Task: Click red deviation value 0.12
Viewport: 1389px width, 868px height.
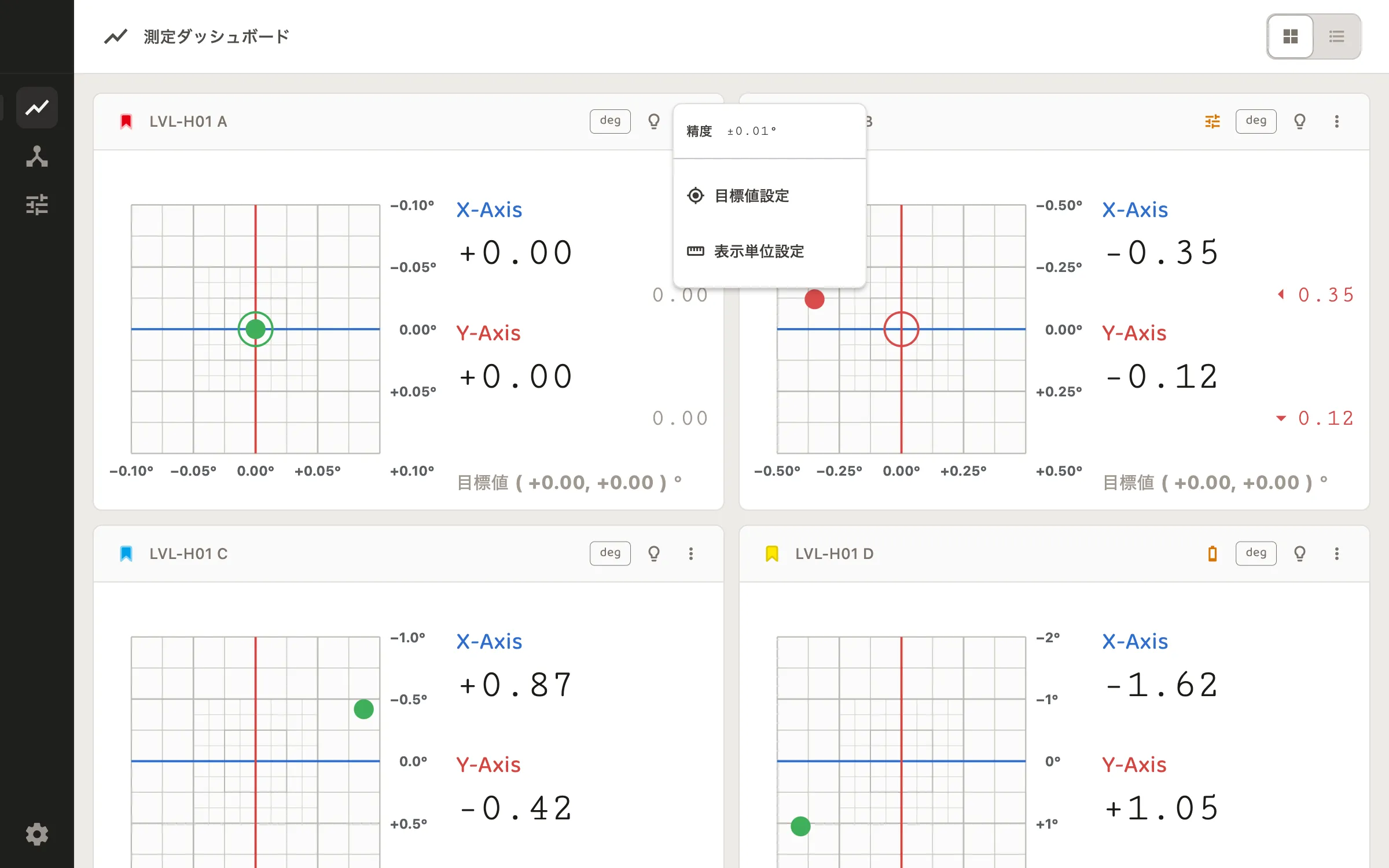Action: click(x=1325, y=418)
